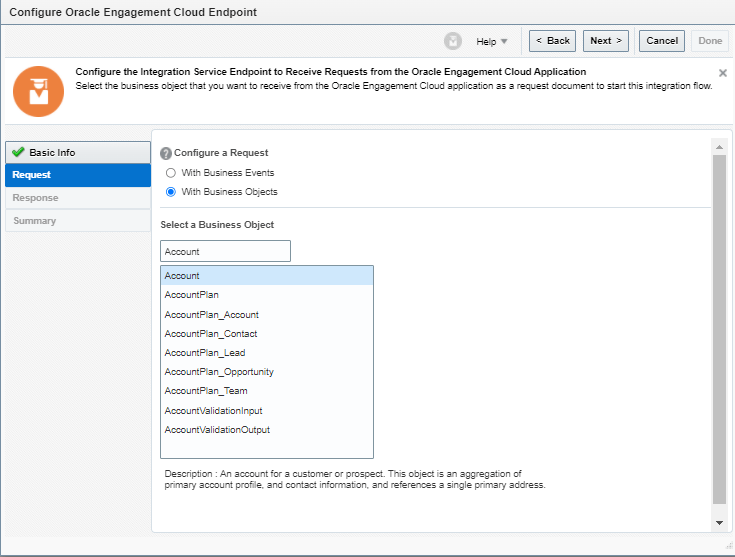Image resolution: width=735 pixels, height=557 pixels.
Task: Pick AccountValidationInput from the list
Action: (x=213, y=411)
